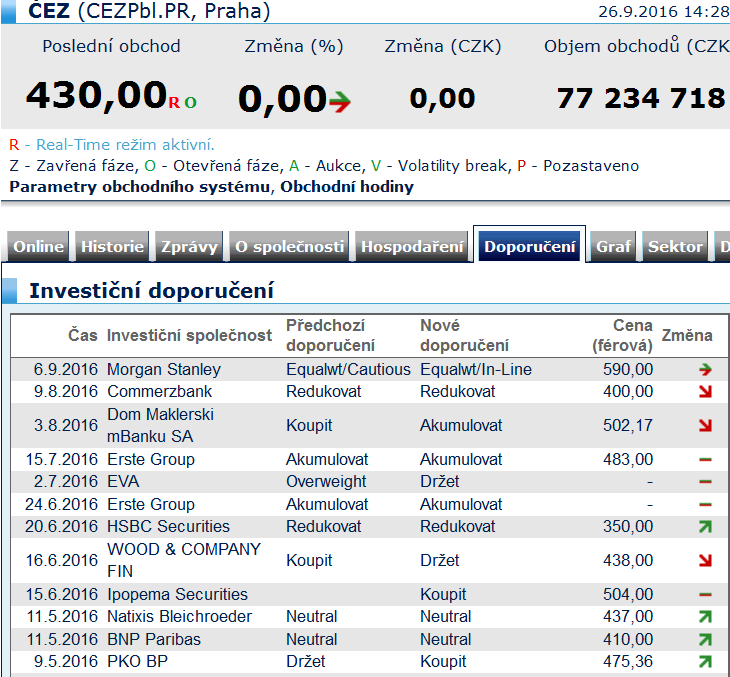Select the BNP Paribas name

[154, 640]
